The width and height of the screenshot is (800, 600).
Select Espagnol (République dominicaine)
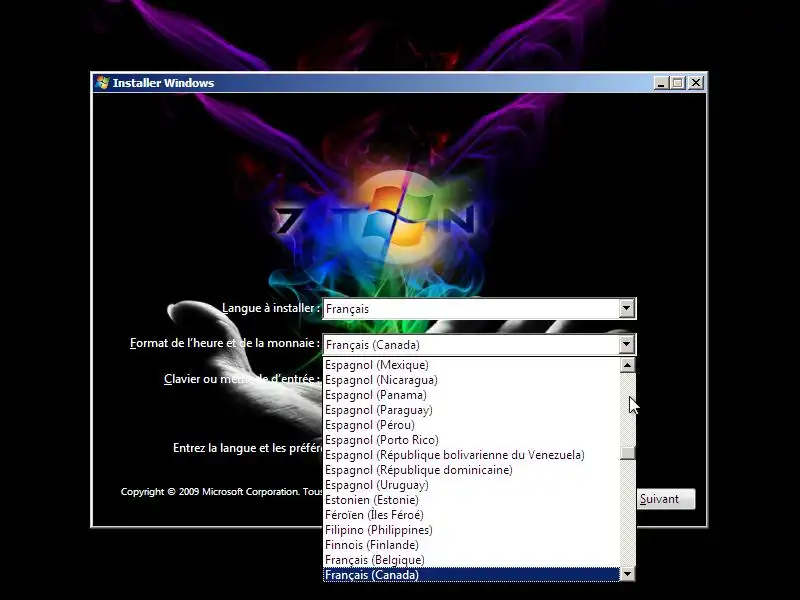(x=471, y=470)
